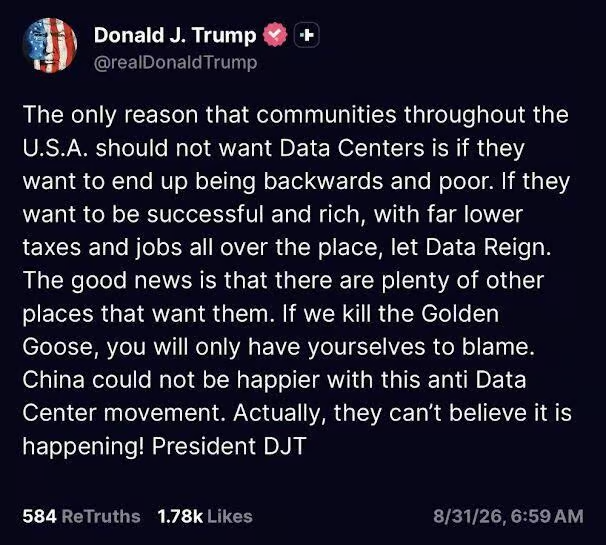Click the "President DJT" signature text
The width and height of the screenshot is (606, 545).
pyautogui.click(x=229, y=446)
